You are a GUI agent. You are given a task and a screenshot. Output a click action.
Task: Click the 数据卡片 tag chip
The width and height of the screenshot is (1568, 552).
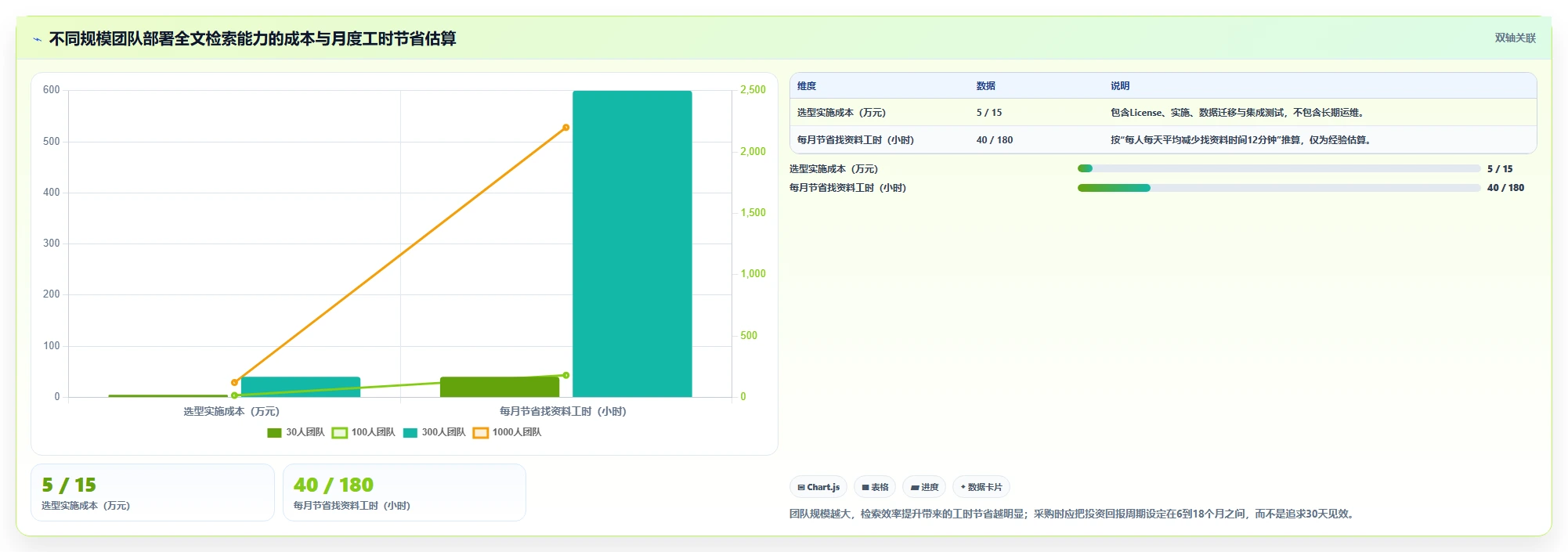click(x=981, y=487)
